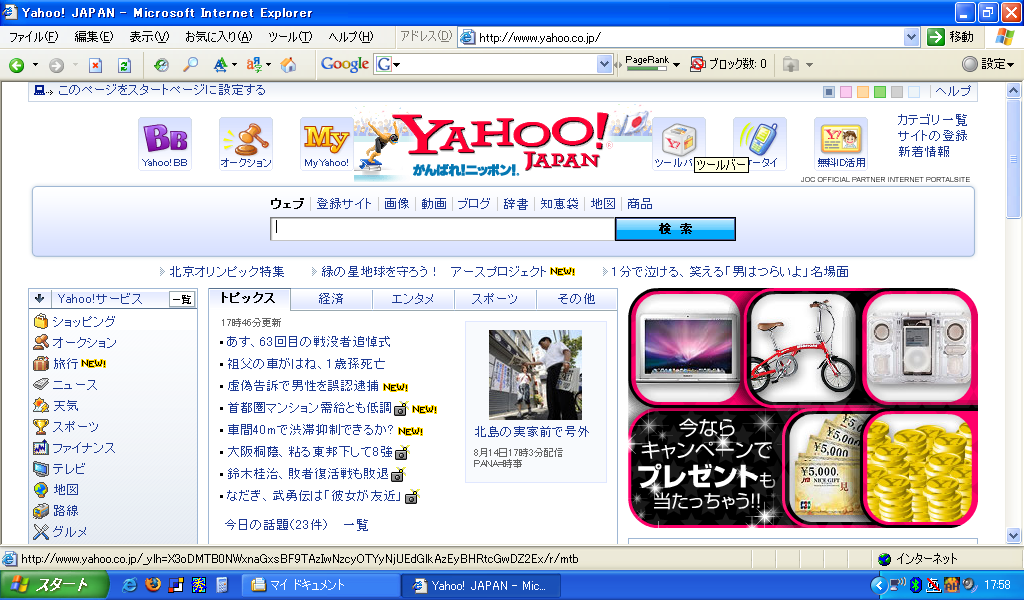This screenshot has height=600, width=1024.
Task: Open the オークション gavel icon at top
Action: click(x=246, y=144)
